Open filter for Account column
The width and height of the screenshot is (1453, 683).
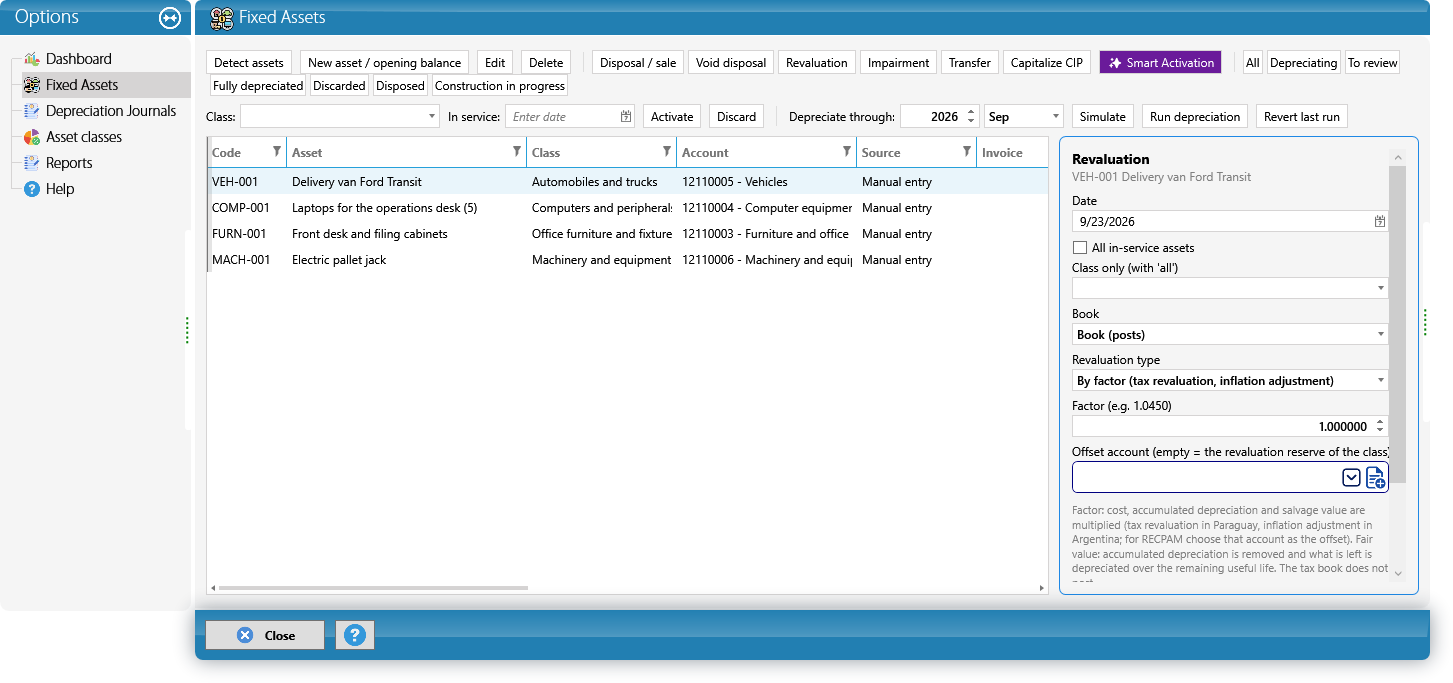847,152
